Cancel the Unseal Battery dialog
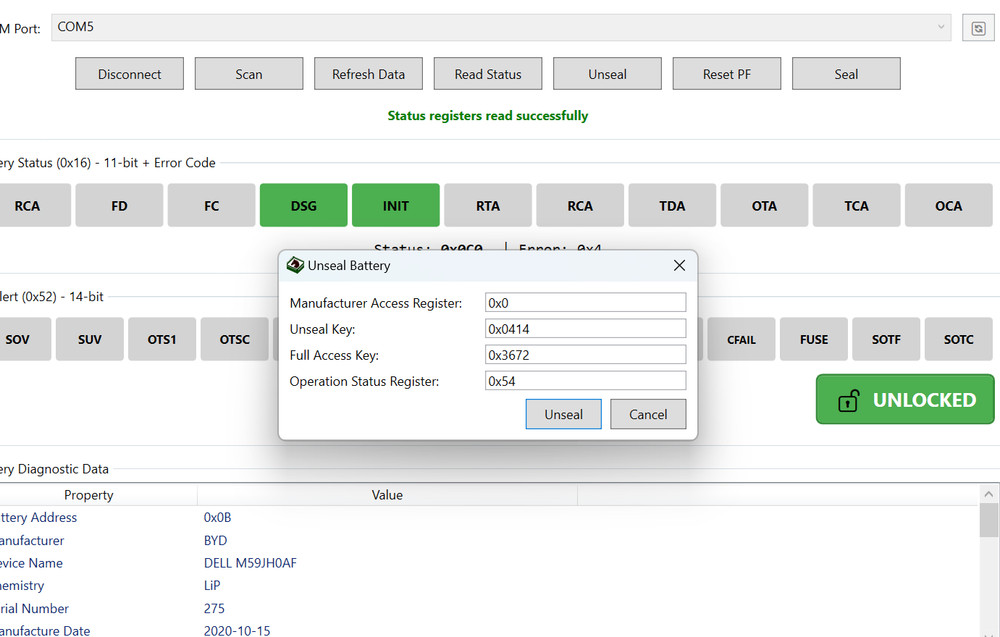Image resolution: width=1000 pixels, height=637 pixels. coord(647,414)
